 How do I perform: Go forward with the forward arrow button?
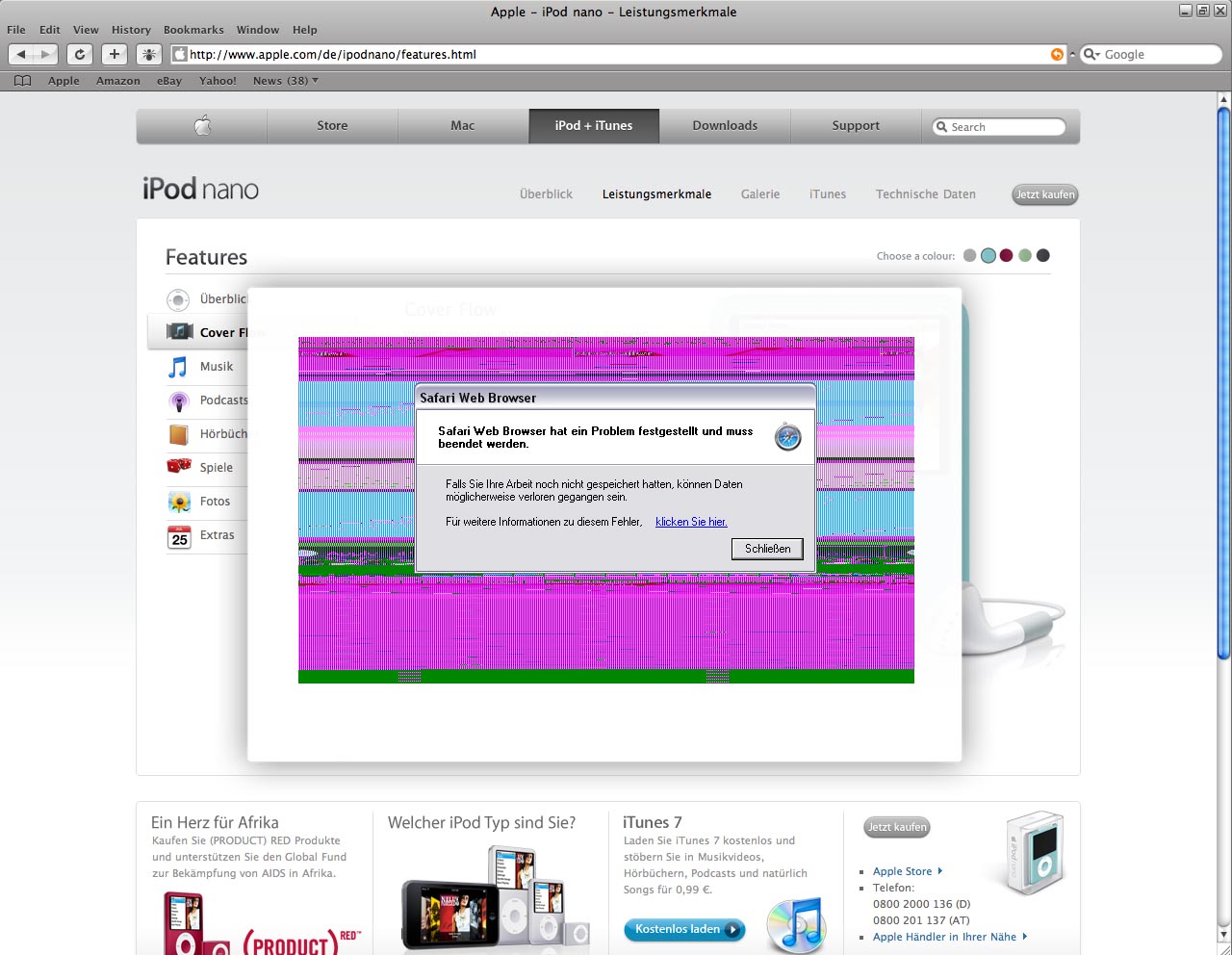click(x=46, y=54)
